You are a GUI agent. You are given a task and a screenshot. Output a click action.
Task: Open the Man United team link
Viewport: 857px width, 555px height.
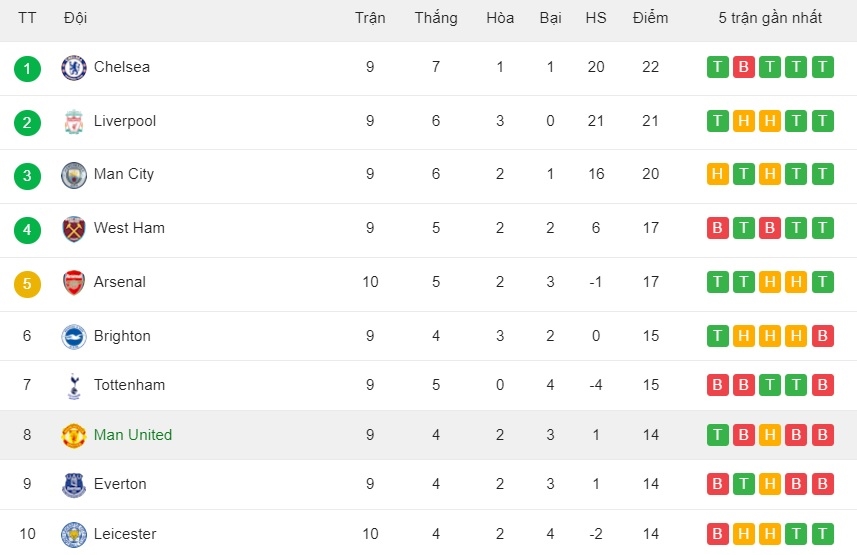tap(133, 435)
